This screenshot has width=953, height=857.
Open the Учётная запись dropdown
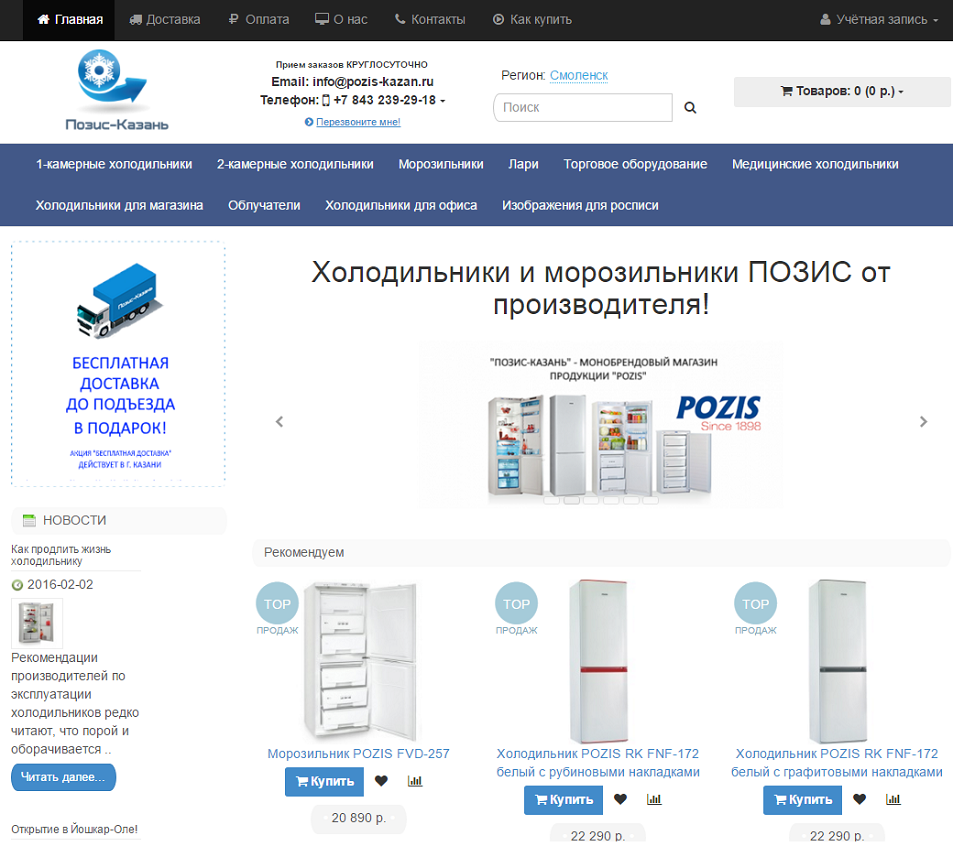(879, 19)
